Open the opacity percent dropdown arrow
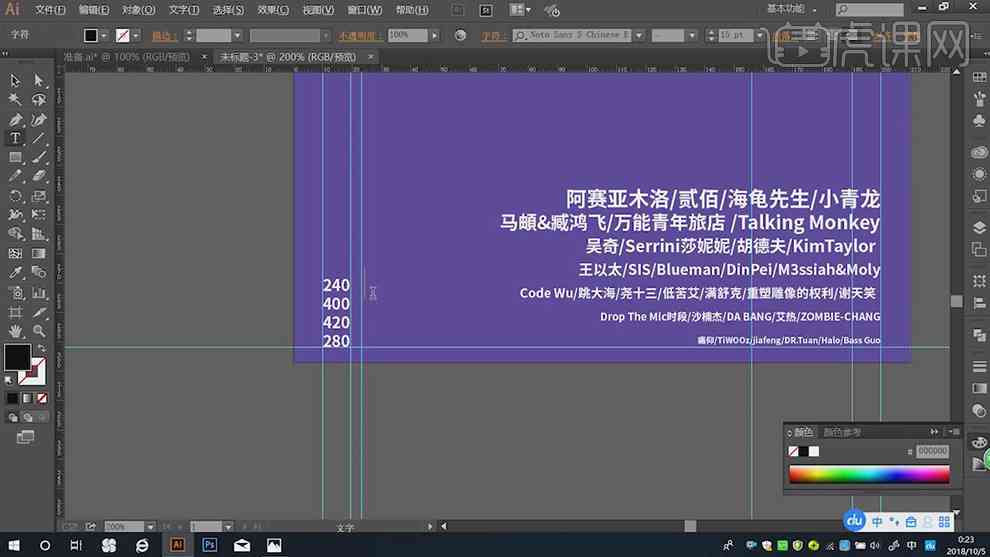This screenshot has height=557, width=990. pos(435,35)
